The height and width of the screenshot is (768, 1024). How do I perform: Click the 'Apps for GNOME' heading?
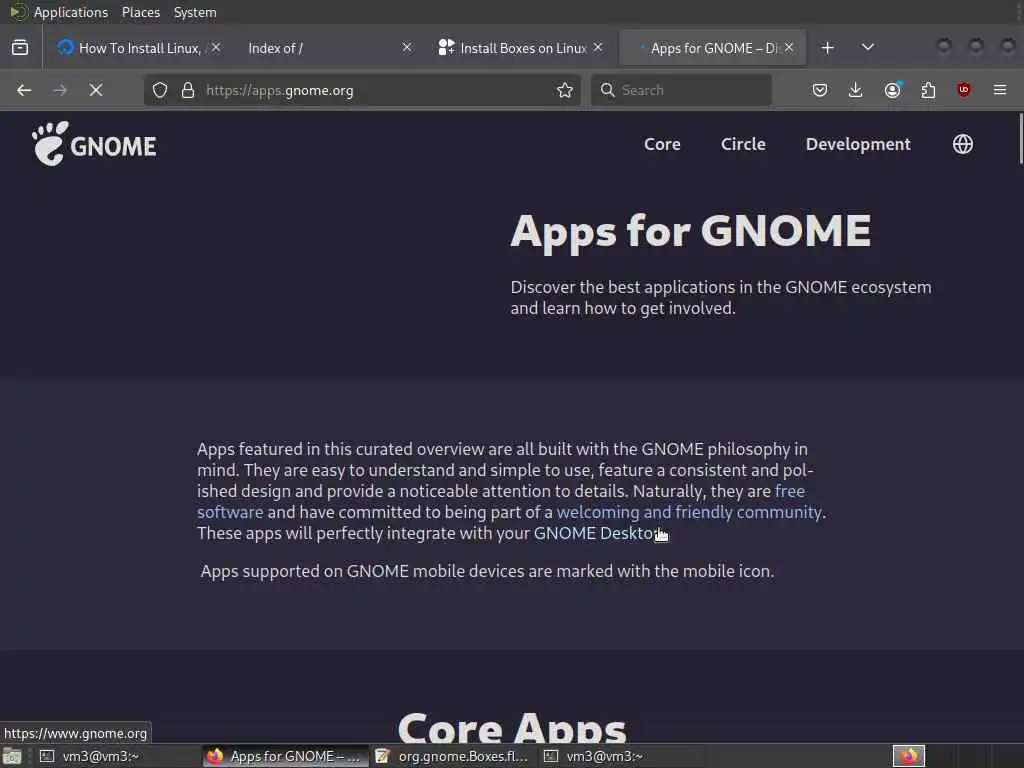click(690, 231)
